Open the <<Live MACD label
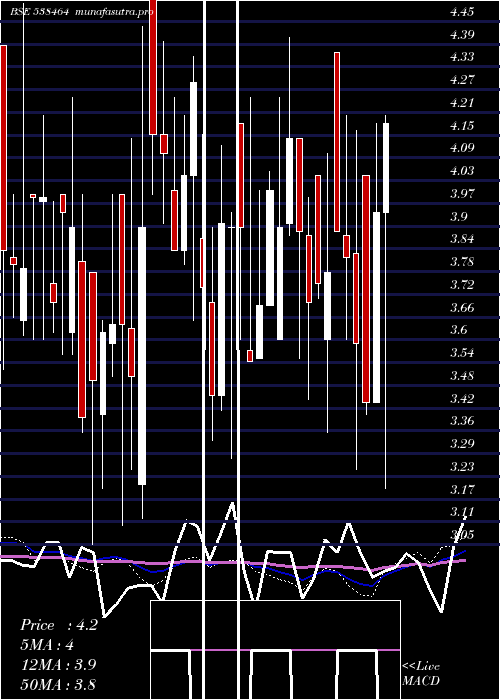This screenshot has width=500, height=700. coord(421,674)
